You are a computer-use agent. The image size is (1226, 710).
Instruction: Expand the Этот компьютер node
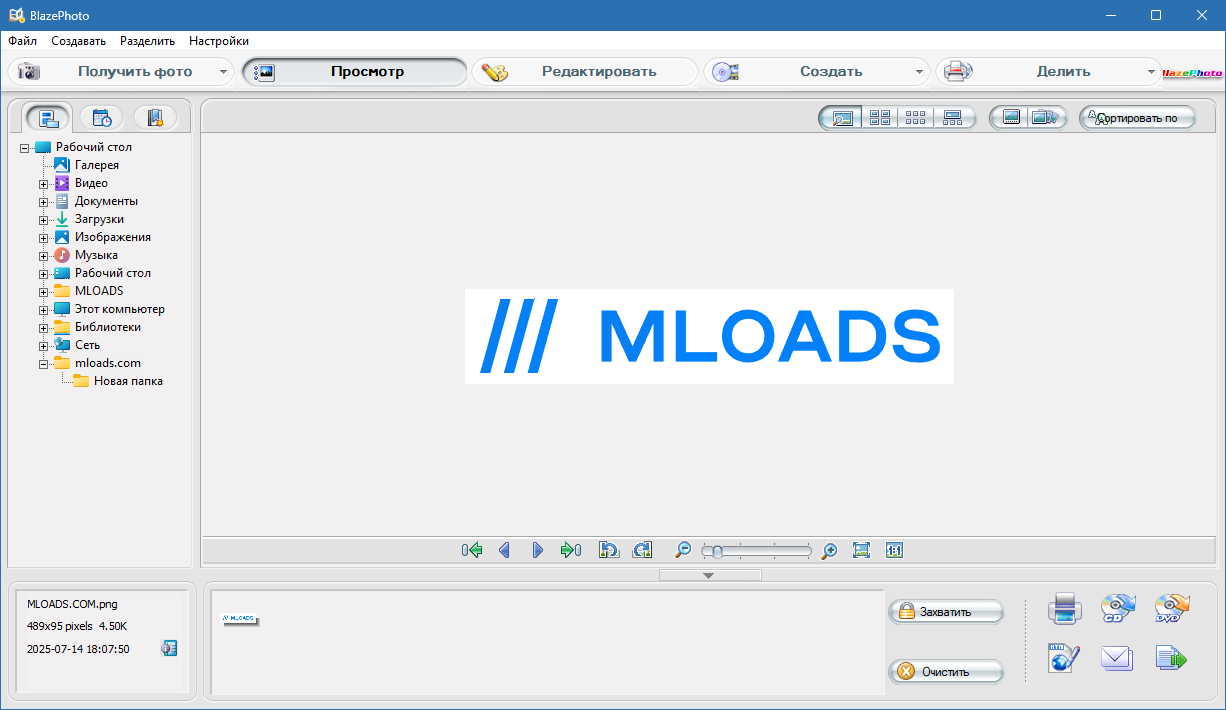point(44,309)
